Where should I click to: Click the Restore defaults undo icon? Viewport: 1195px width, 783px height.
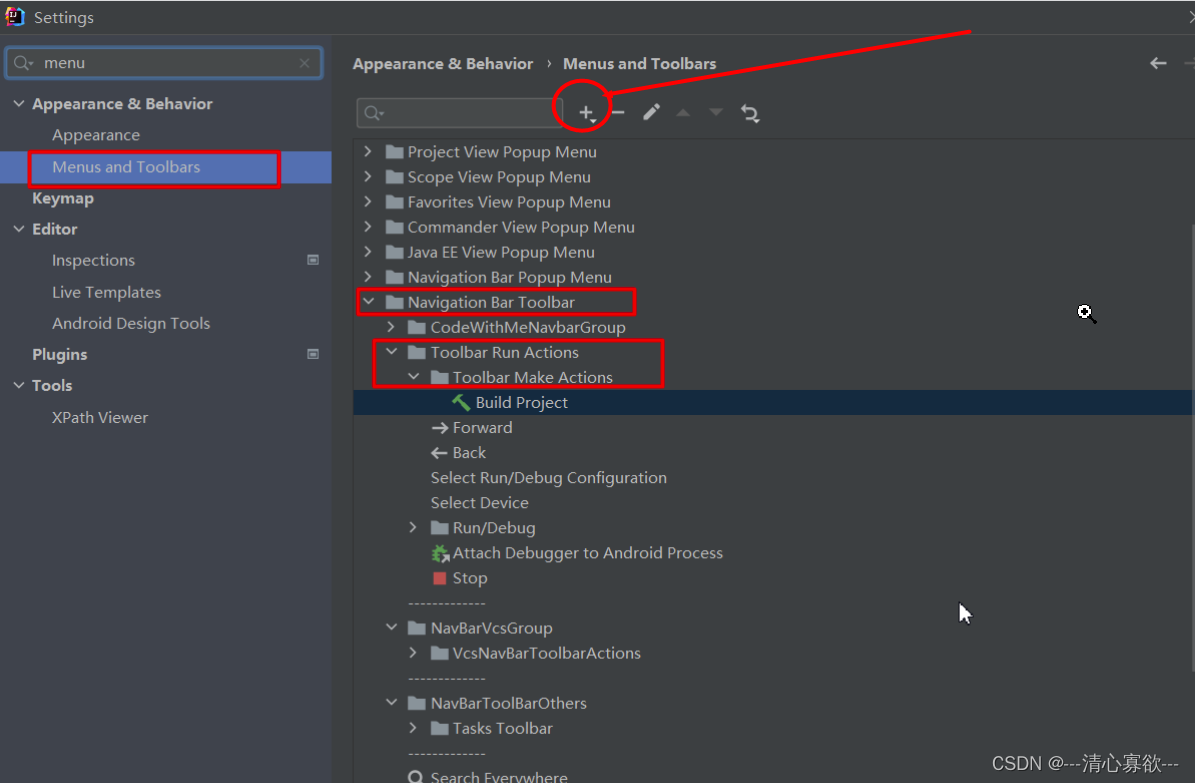click(750, 114)
